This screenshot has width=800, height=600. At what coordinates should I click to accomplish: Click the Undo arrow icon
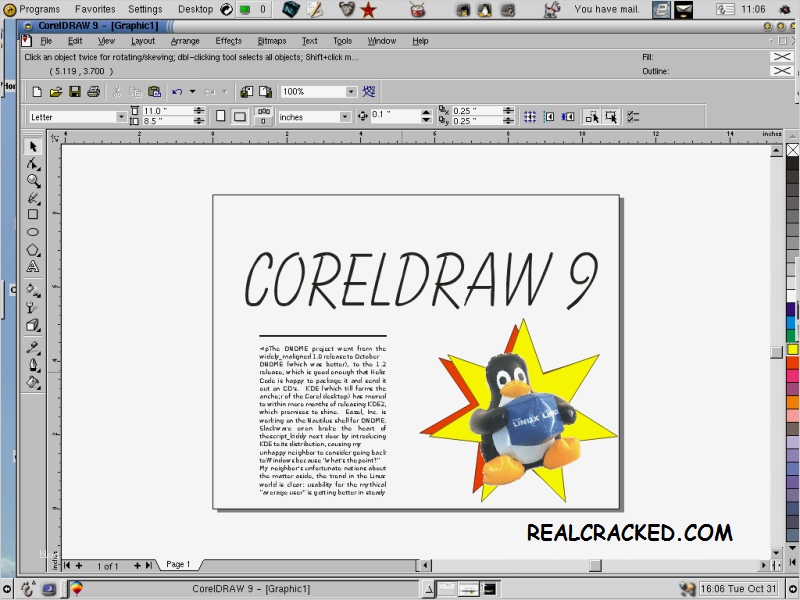click(x=177, y=92)
